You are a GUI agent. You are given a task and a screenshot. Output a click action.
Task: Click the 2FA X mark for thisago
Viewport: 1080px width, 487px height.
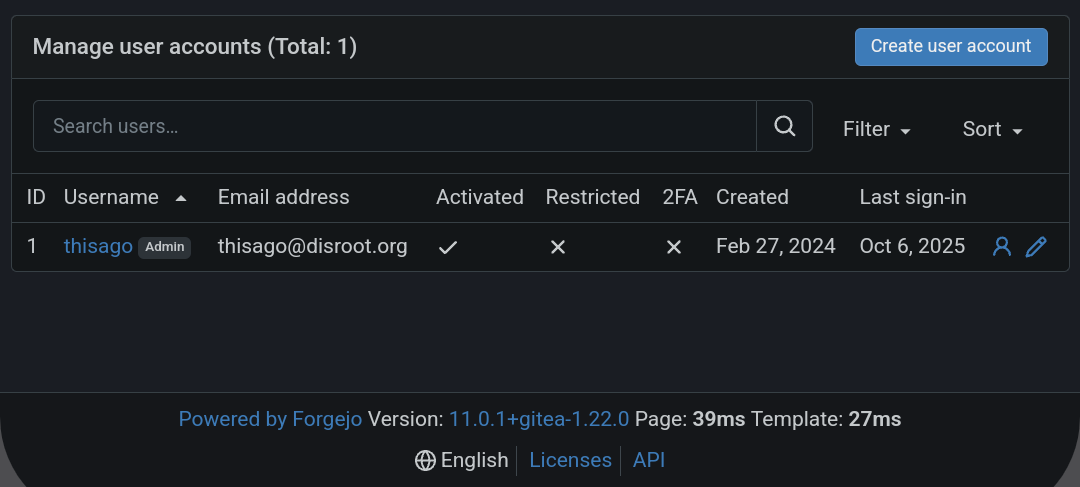(x=674, y=247)
